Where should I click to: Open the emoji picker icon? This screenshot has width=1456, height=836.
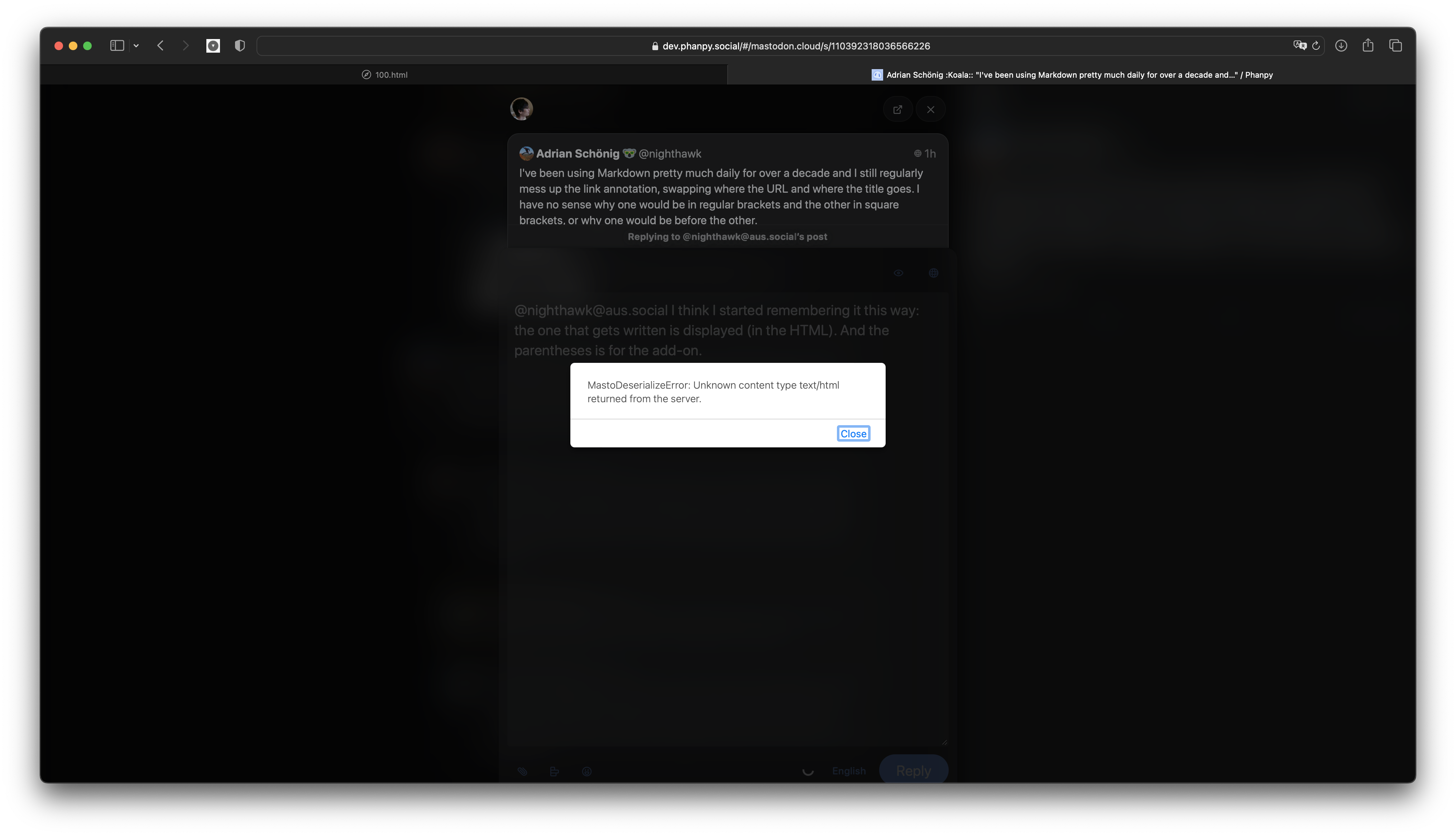point(586,771)
